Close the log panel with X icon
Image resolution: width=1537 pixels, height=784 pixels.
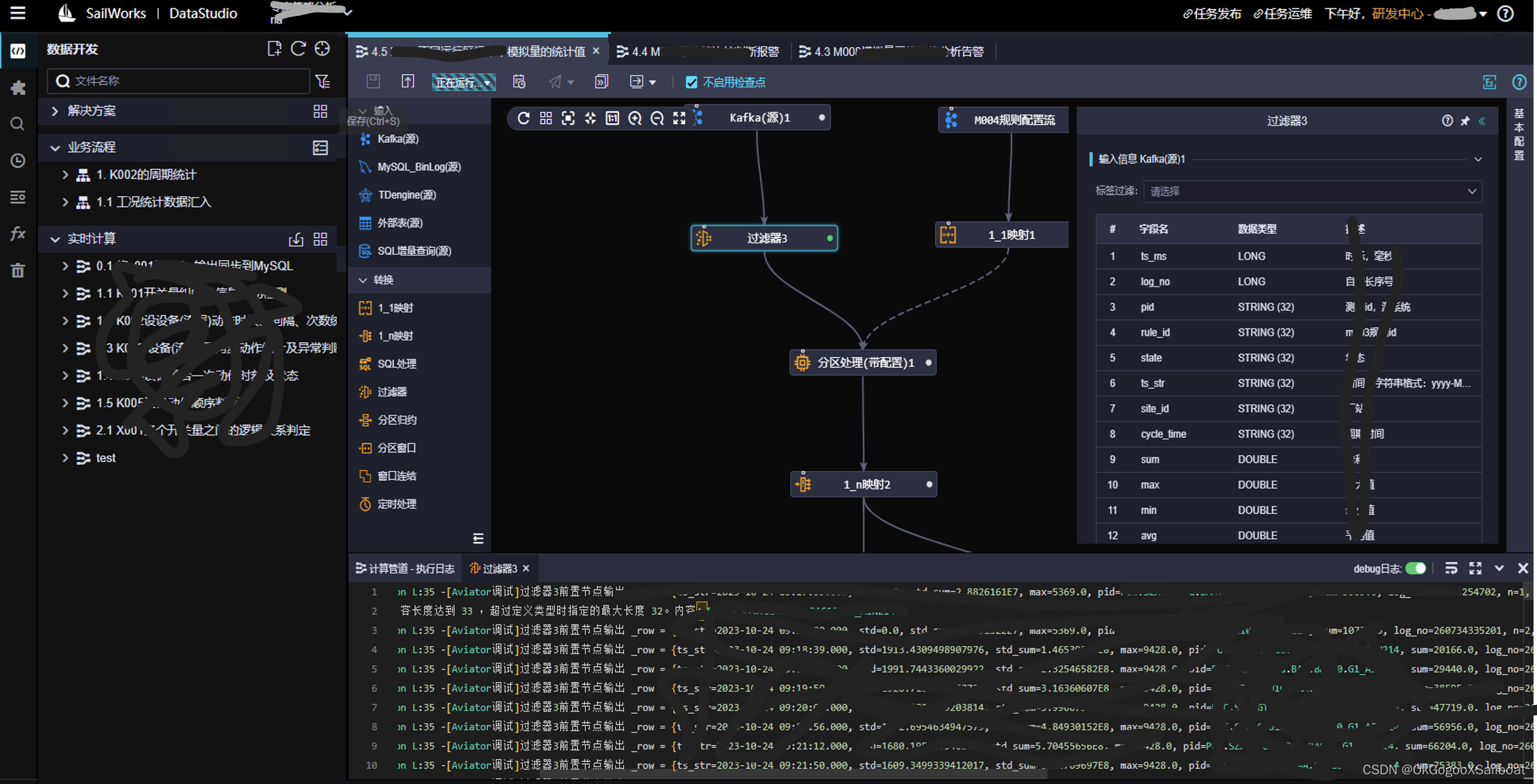[1523, 568]
